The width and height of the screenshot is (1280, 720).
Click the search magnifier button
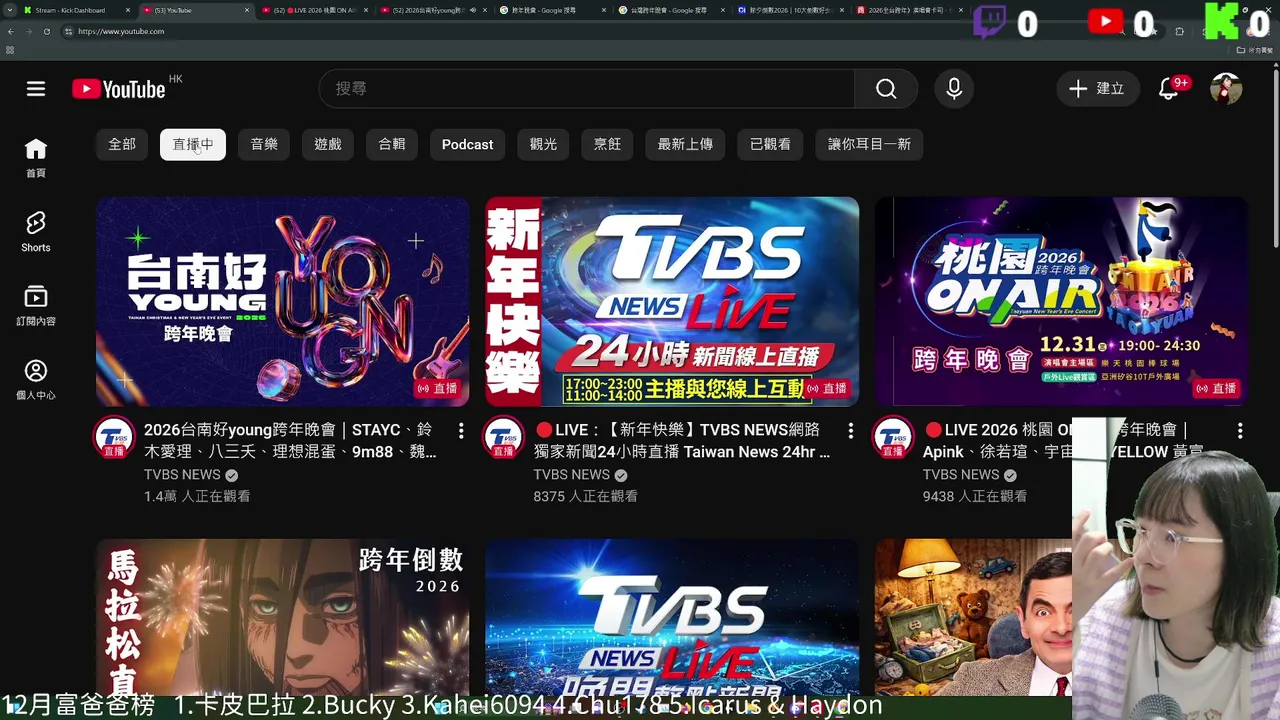coord(886,89)
